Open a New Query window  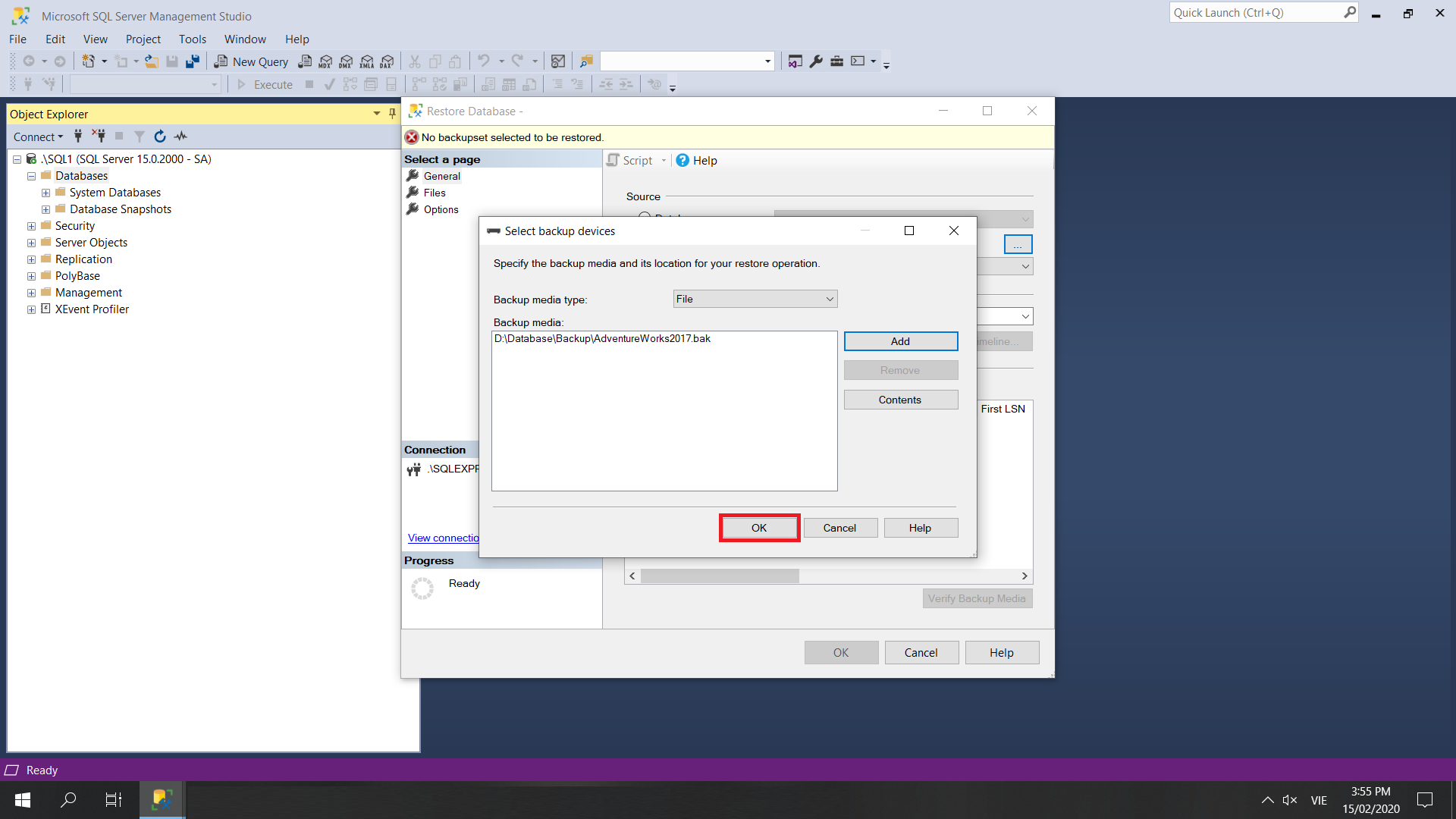(x=251, y=61)
